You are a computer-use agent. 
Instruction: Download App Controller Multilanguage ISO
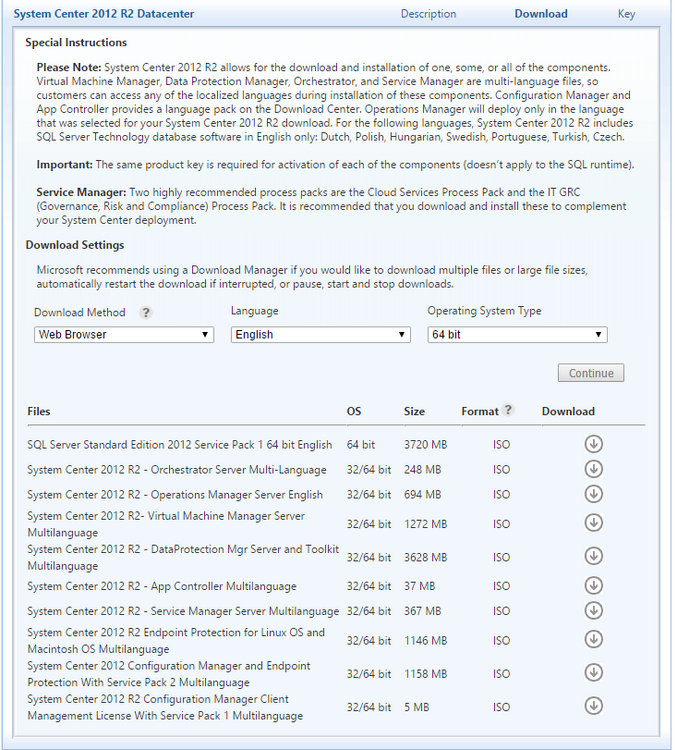[x=593, y=586]
